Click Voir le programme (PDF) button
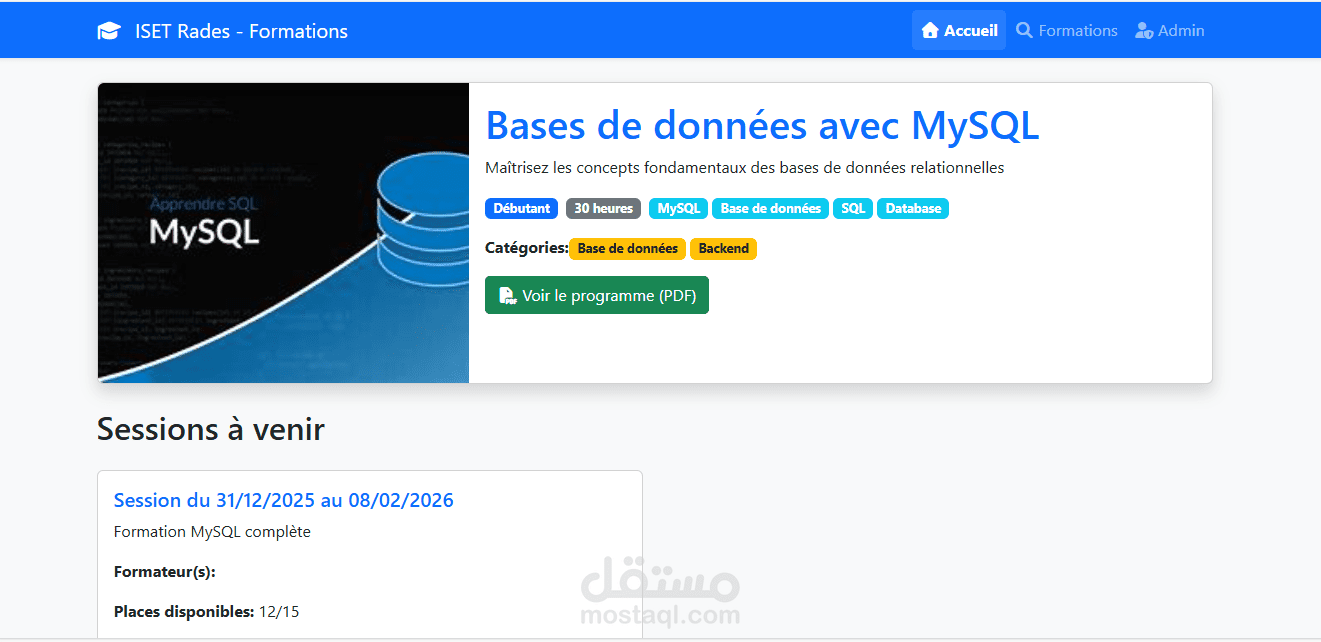 click(597, 295)
